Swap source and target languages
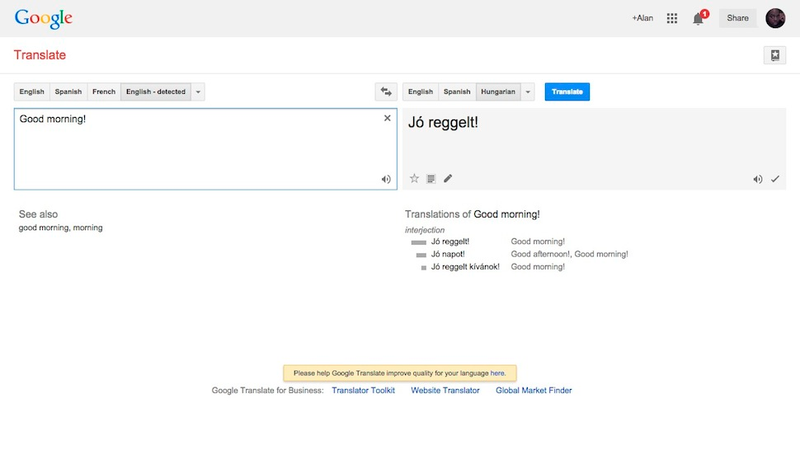Image resolution: width=800 pixels, height=450 pixels. pyautogui.click(x=386, y=92)
